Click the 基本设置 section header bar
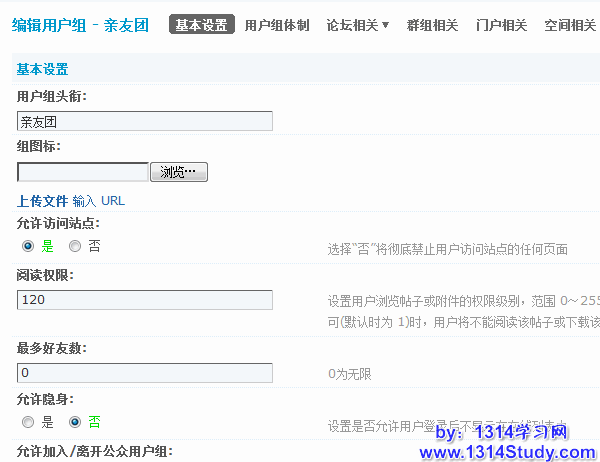 (300, 69)
